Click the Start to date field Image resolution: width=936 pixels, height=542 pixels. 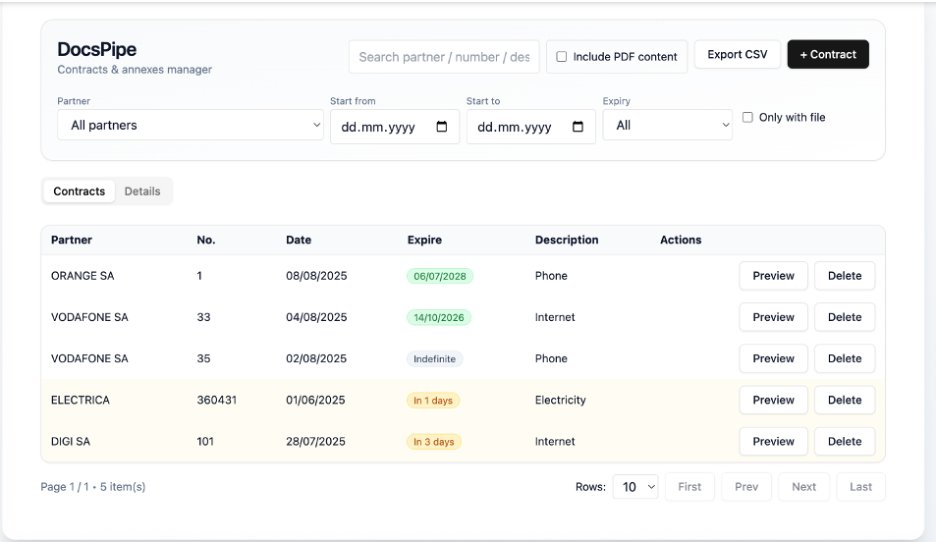tap(531, 127)
